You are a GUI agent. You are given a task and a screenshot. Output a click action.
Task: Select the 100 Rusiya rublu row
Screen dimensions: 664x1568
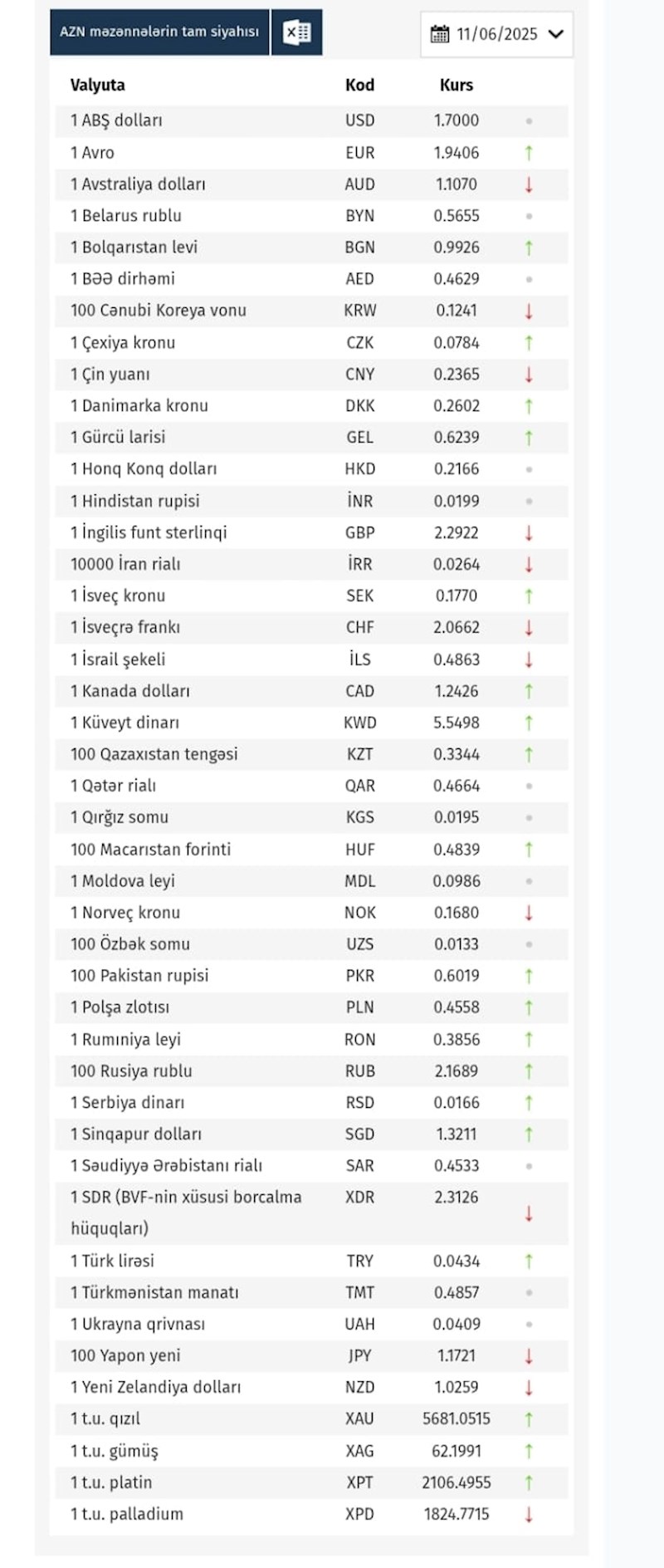point(312,1071)
